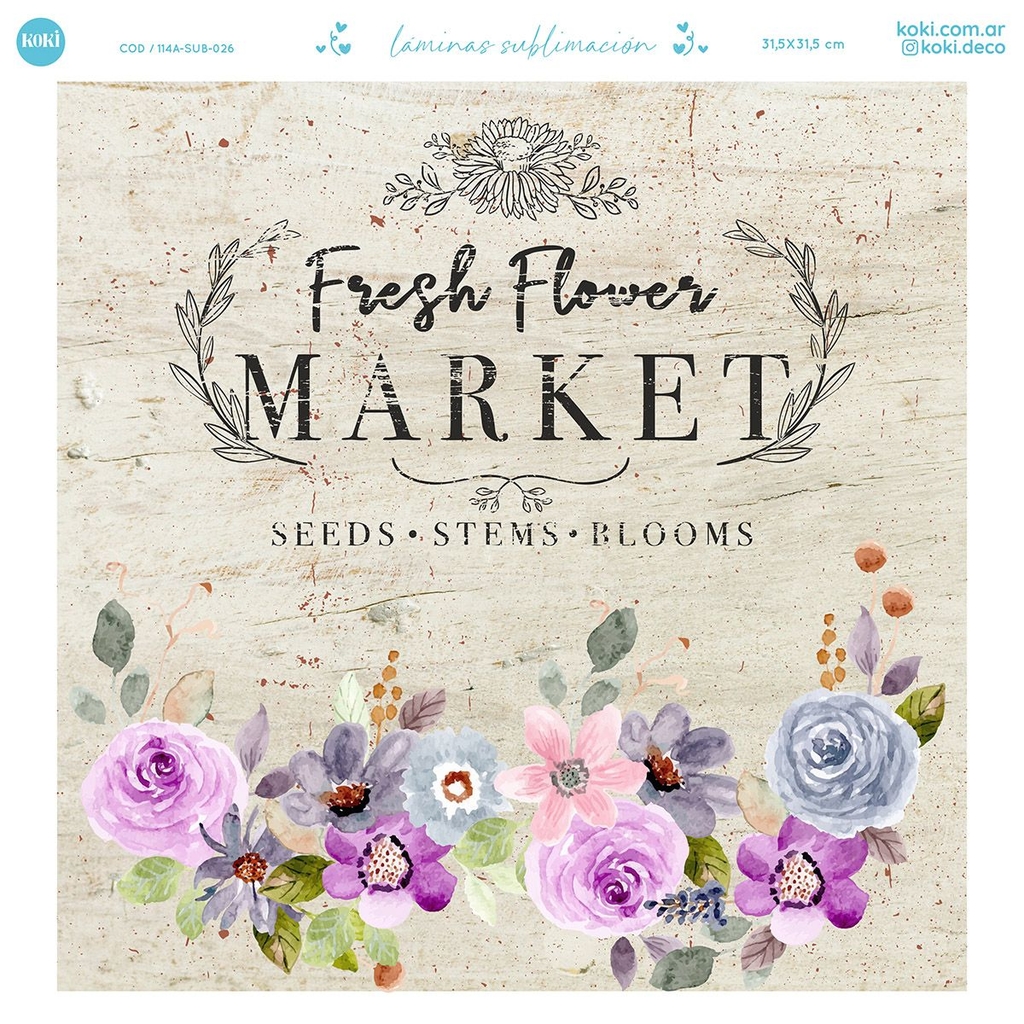This screenshot has width=1024, height=1024.
Task: Click the SEEDS STEMS BLOOMS tagline
Action: 513,534
